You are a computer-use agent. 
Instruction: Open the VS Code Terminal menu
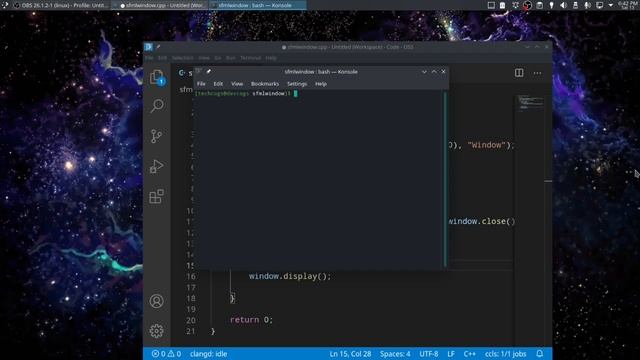[250, 58]
